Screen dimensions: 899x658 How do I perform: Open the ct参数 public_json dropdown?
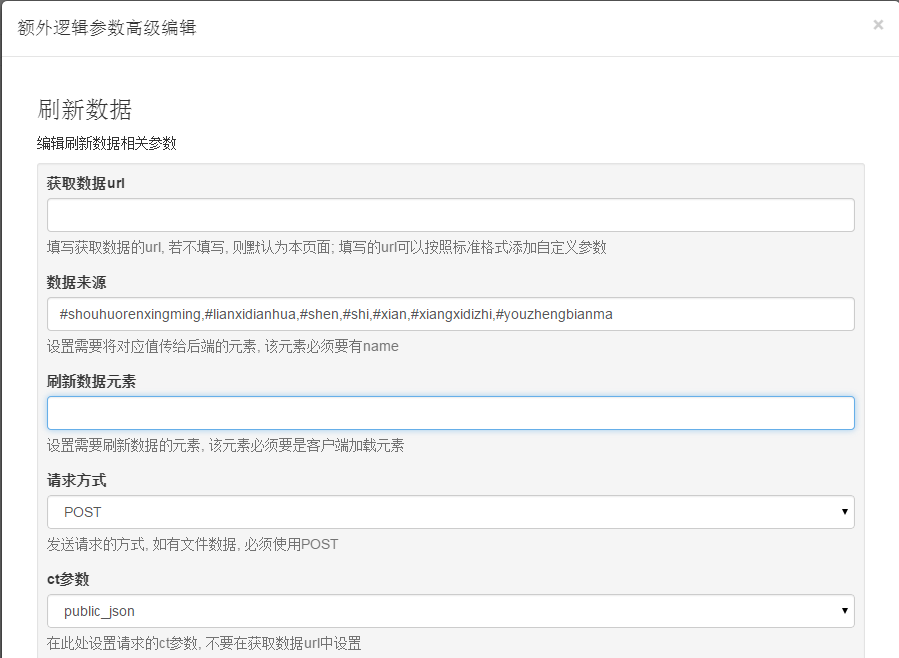(451, 611)
